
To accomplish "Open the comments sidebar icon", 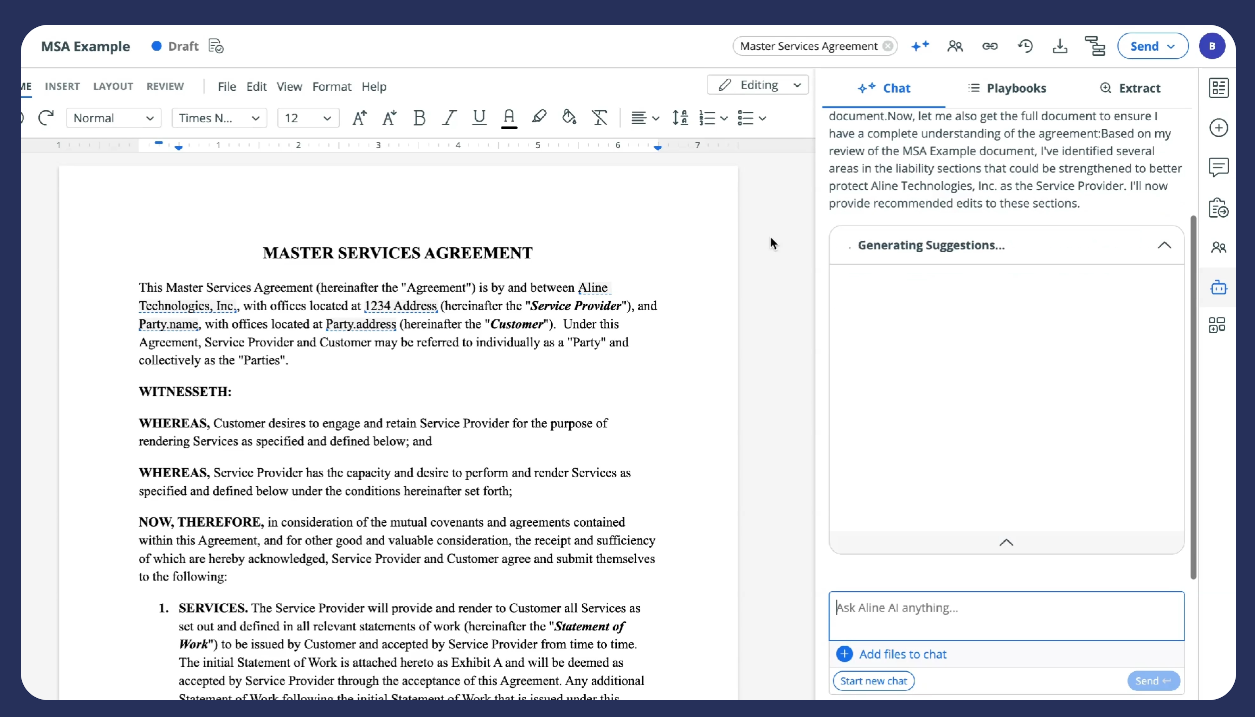I will [1218, 167].
